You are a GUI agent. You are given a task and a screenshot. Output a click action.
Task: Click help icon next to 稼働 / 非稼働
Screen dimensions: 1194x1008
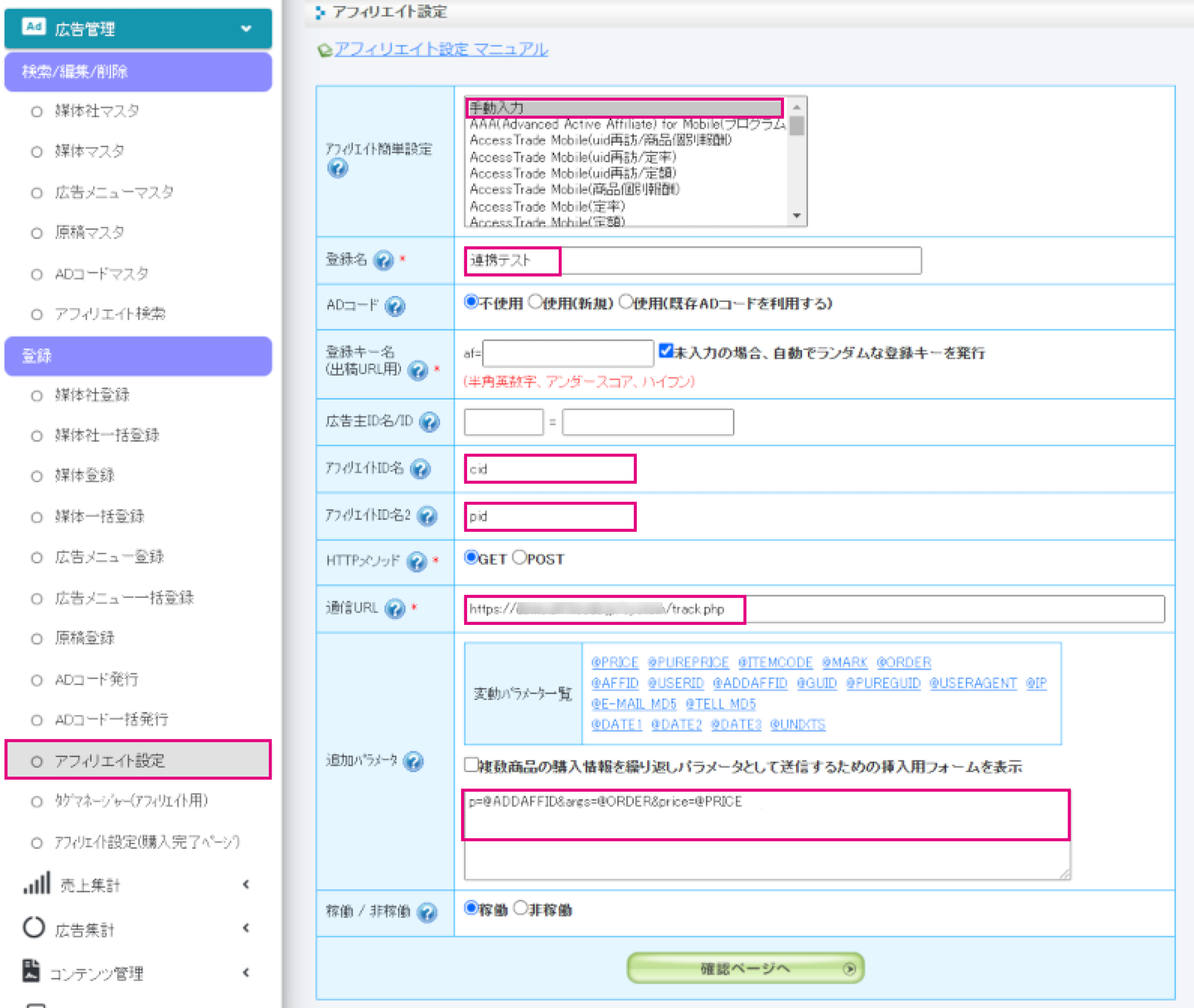427,912
